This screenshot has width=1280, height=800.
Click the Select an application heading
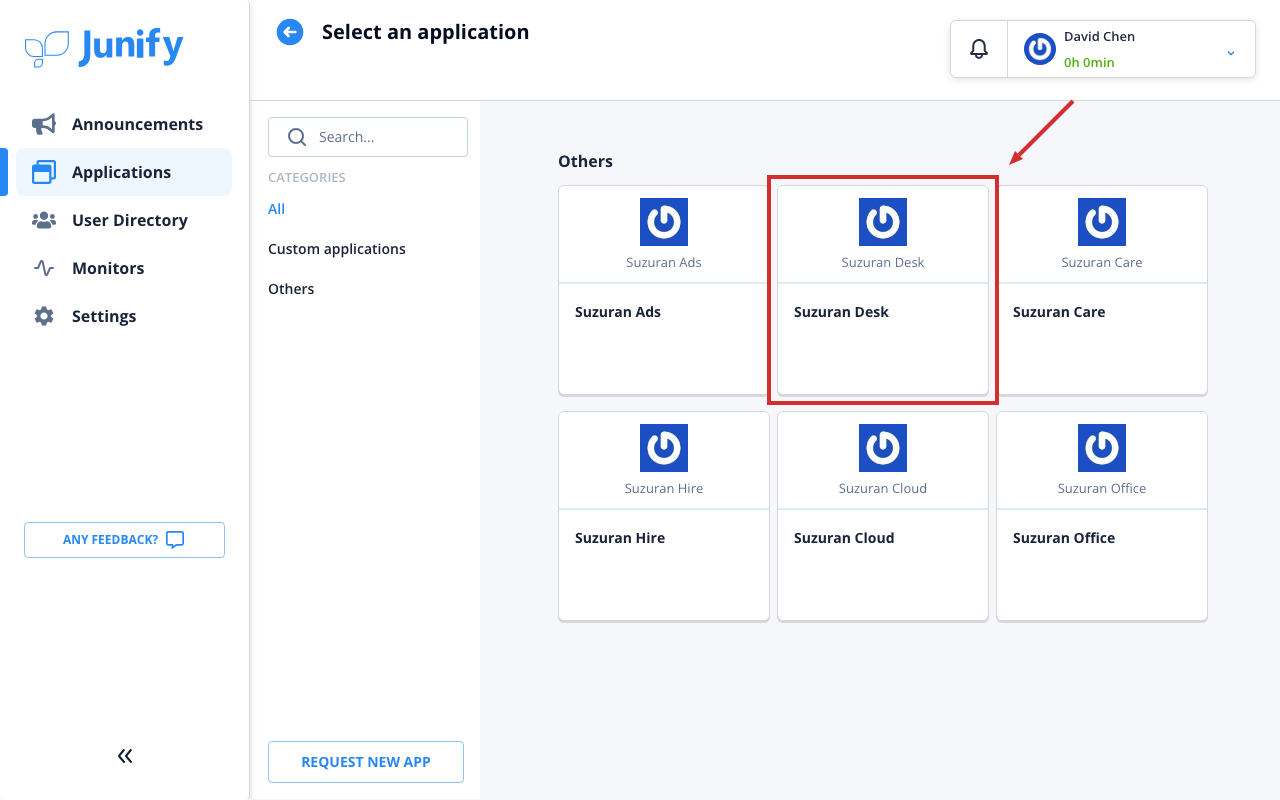(425, 32)
